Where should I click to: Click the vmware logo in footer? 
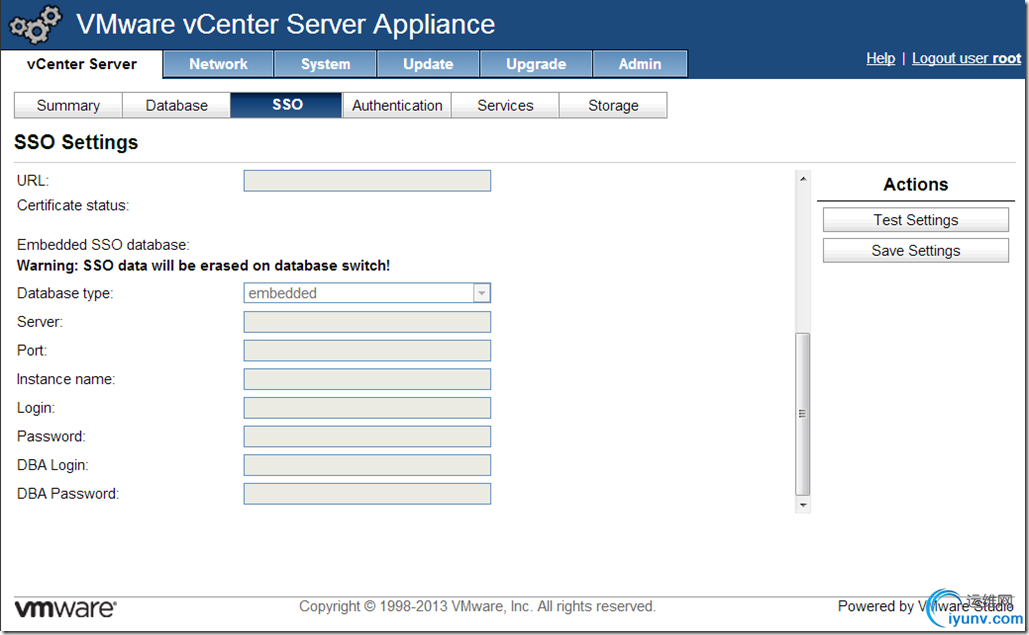tap(65, 608)
